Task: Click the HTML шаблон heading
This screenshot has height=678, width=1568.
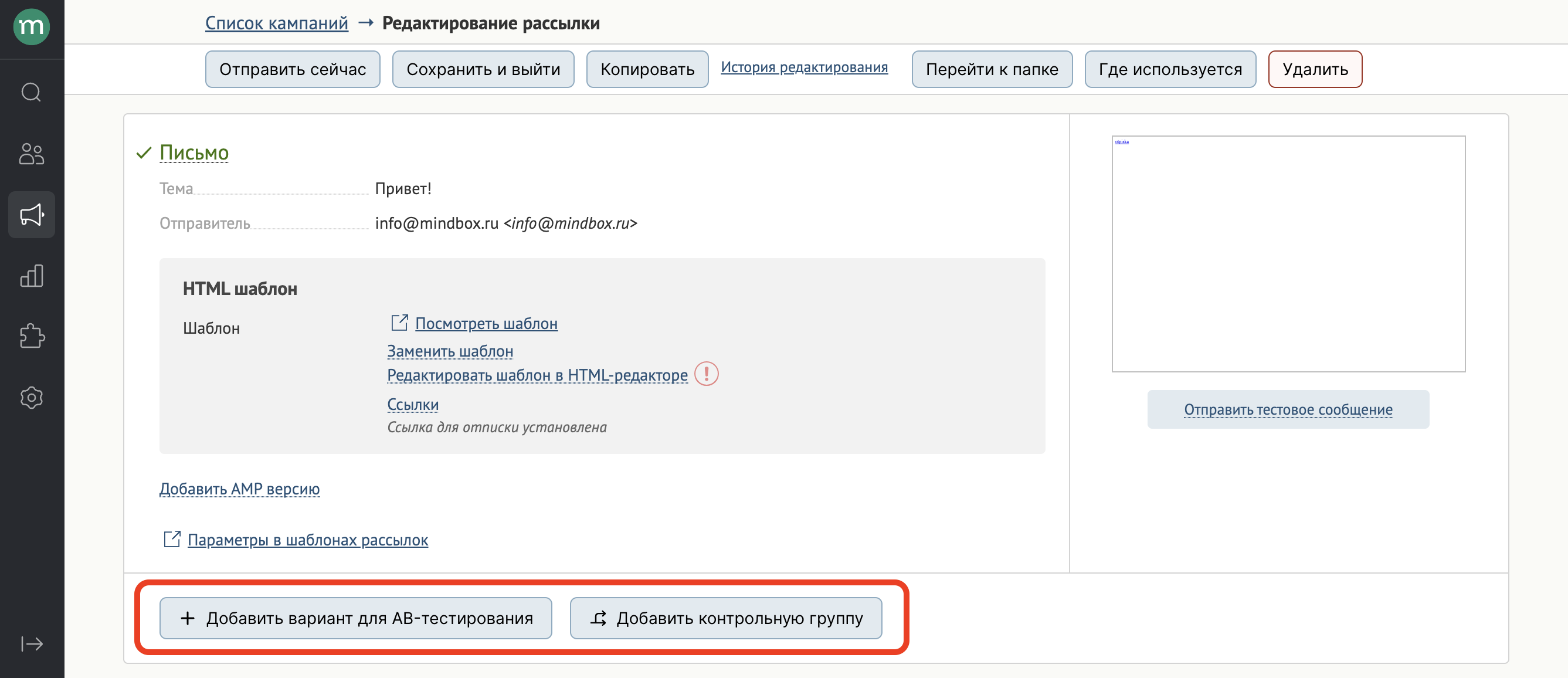Action: click(240, 289)
